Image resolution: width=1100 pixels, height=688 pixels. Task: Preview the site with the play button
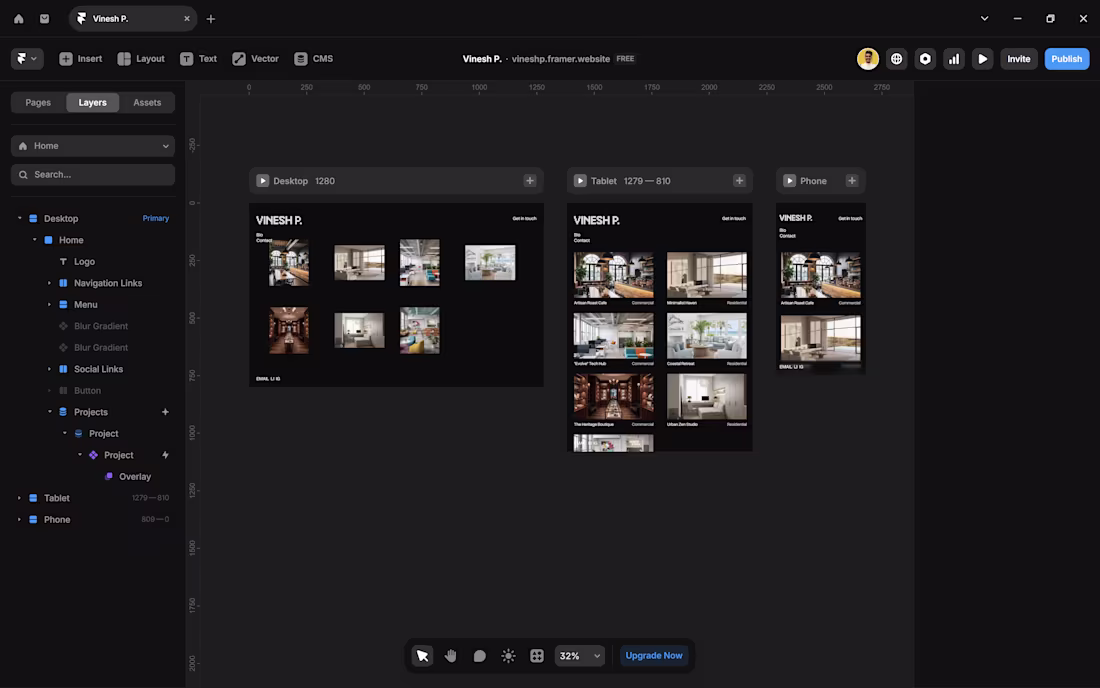(x=983, y=58)
